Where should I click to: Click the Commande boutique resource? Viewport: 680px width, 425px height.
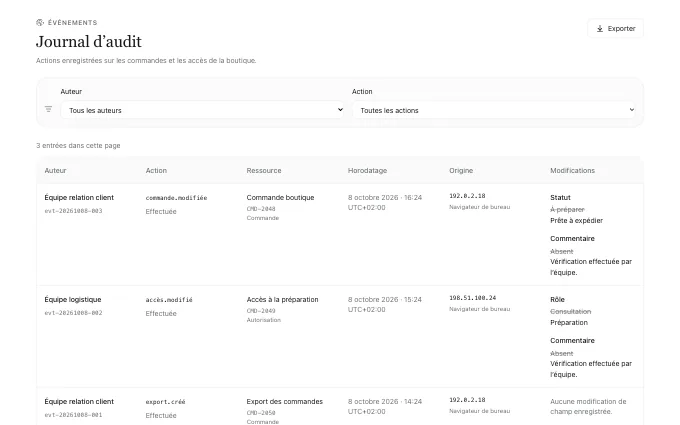280,197
